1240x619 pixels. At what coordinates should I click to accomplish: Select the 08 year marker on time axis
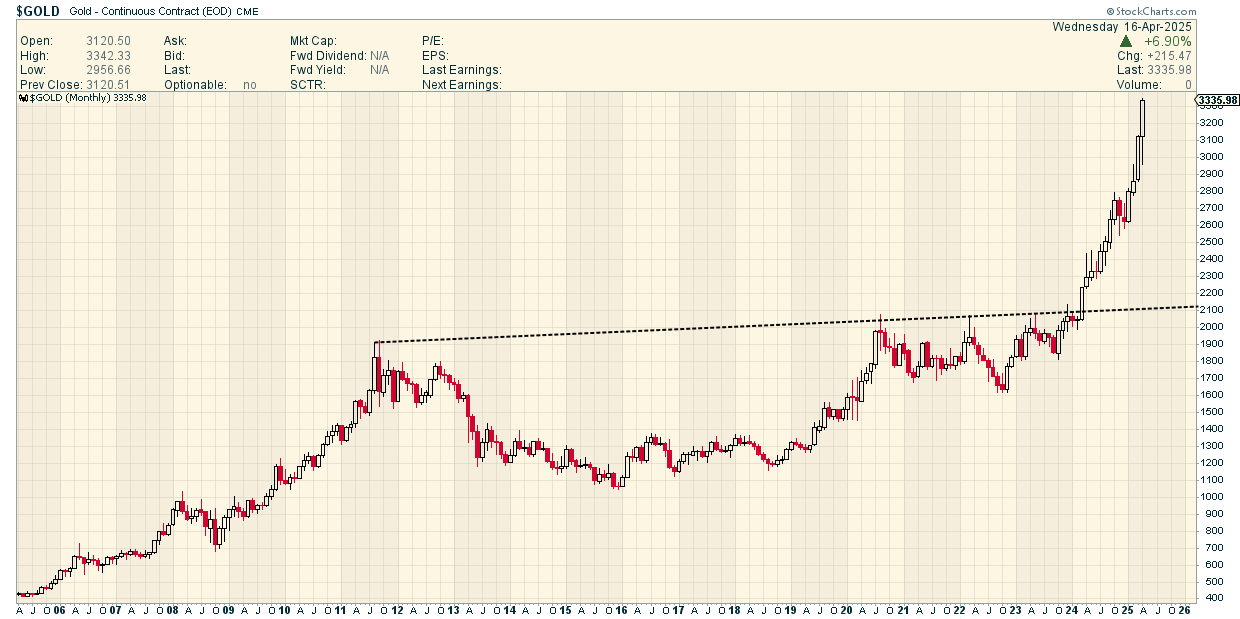(x=173, y=609)
